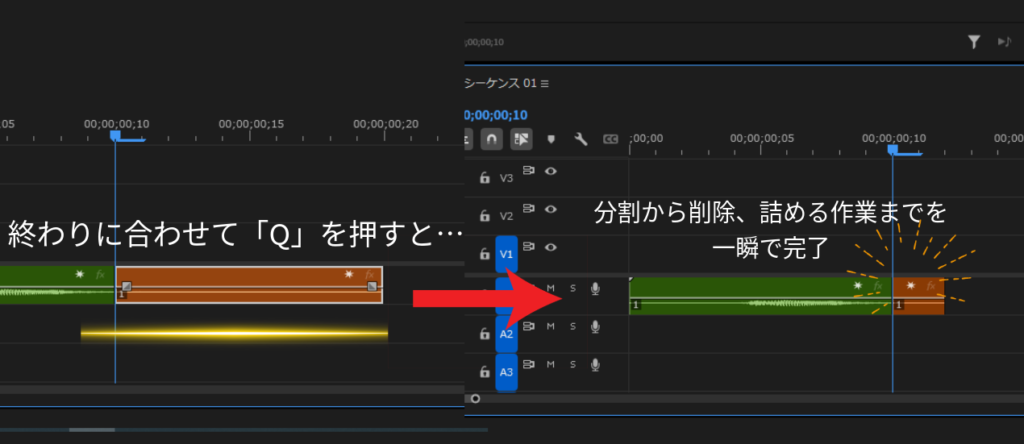Click the A3 voice-over record microphone
This screenshot has width=1024, height=444.
point(595,365)
